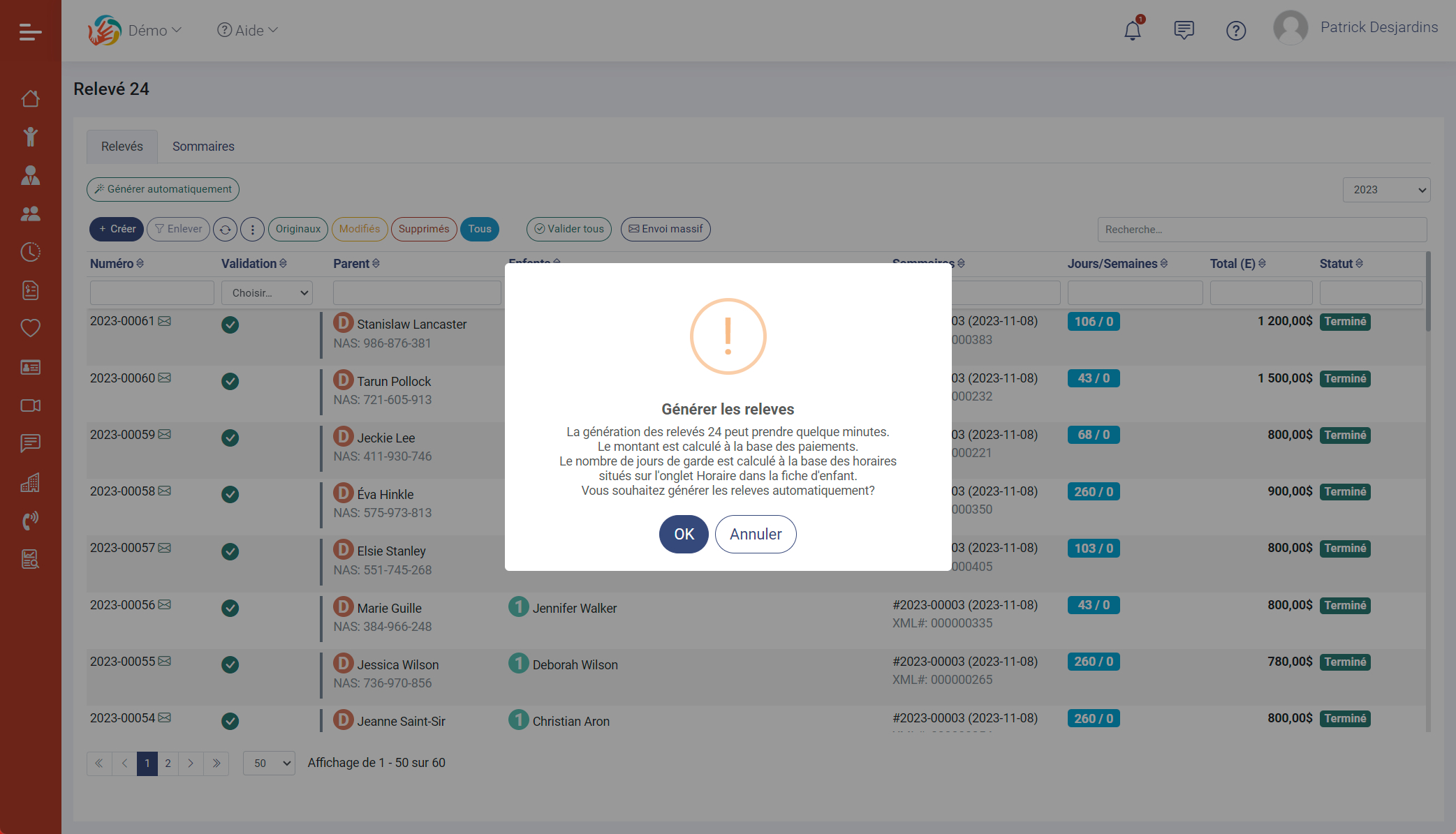Toggle the hamburger menu icon
This screenshot has height=834, width=1456.
pyautogui.click(x=30, y=31)
